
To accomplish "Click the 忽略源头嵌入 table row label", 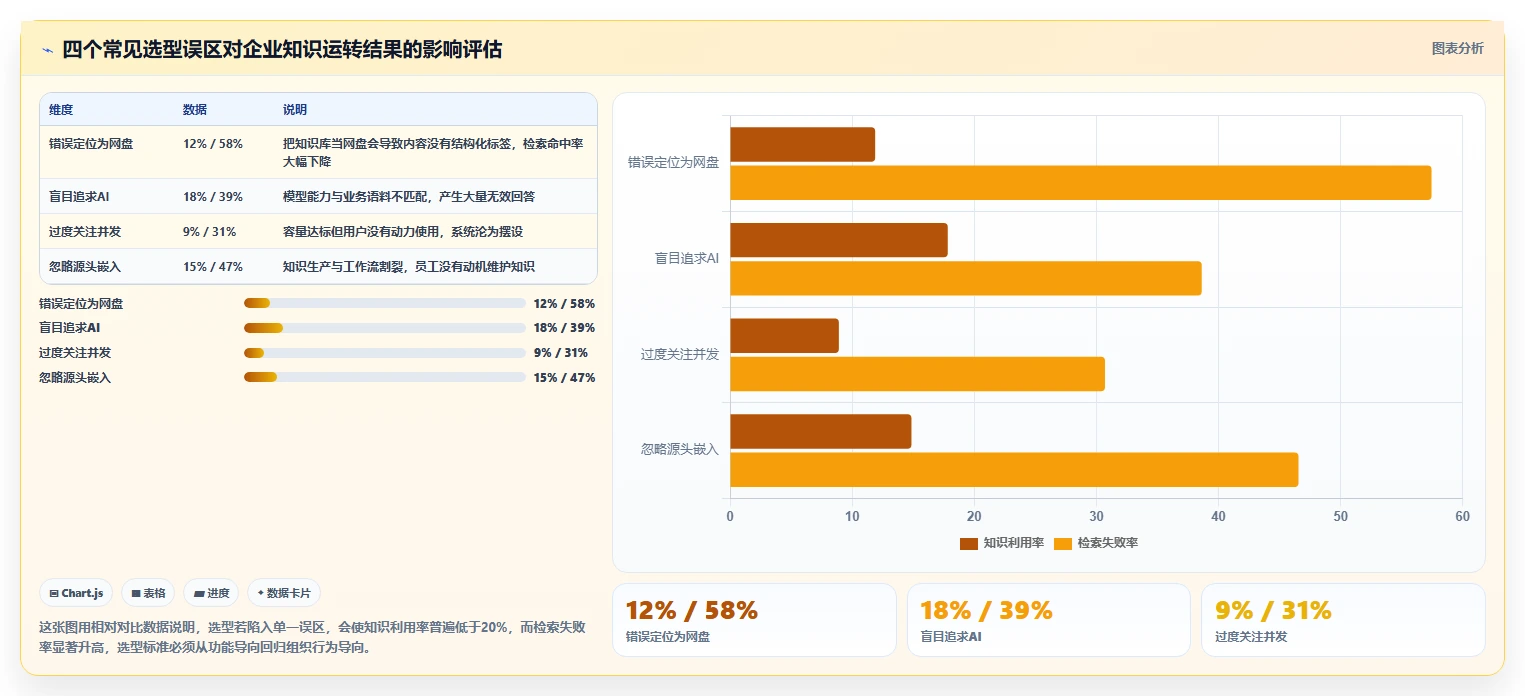I will 85,266.
